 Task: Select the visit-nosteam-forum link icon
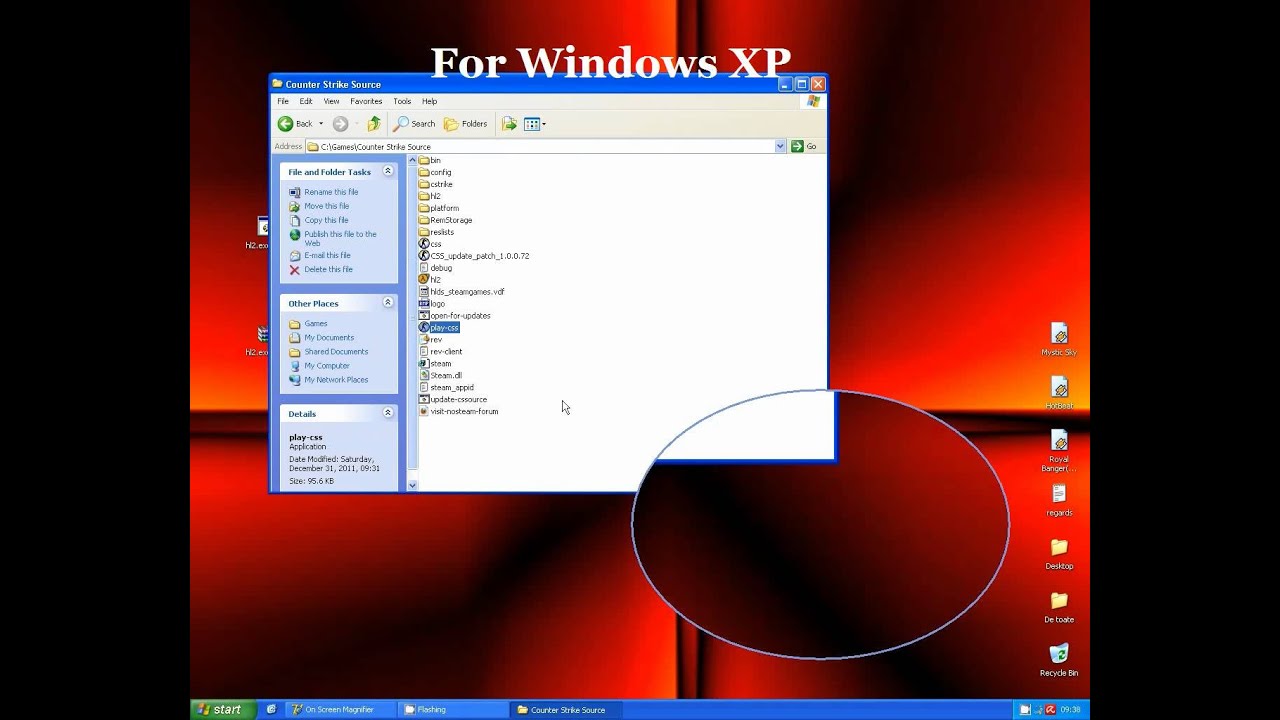(x=423, y=412)
